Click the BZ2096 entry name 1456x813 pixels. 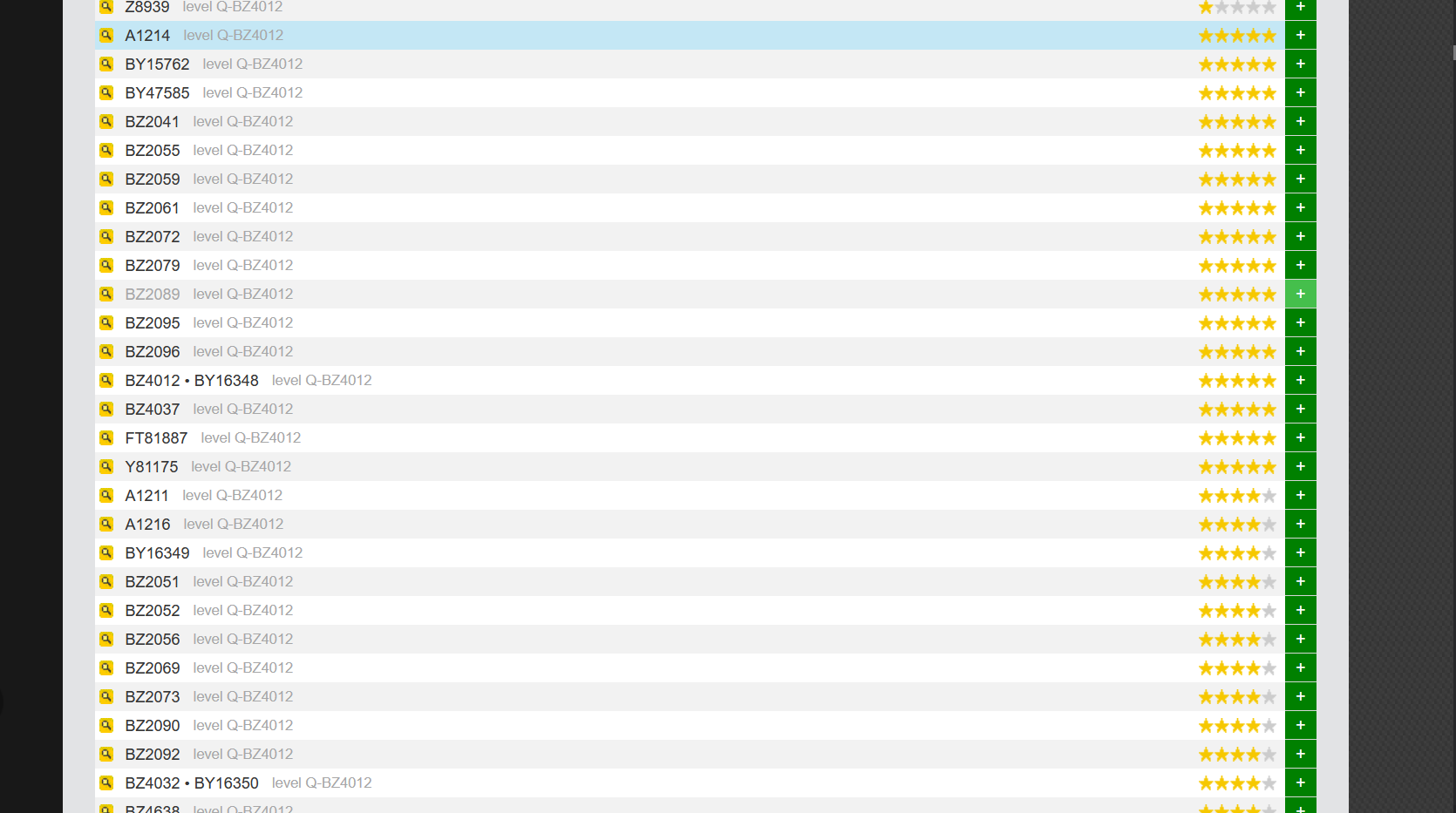[x=153, y=352]
